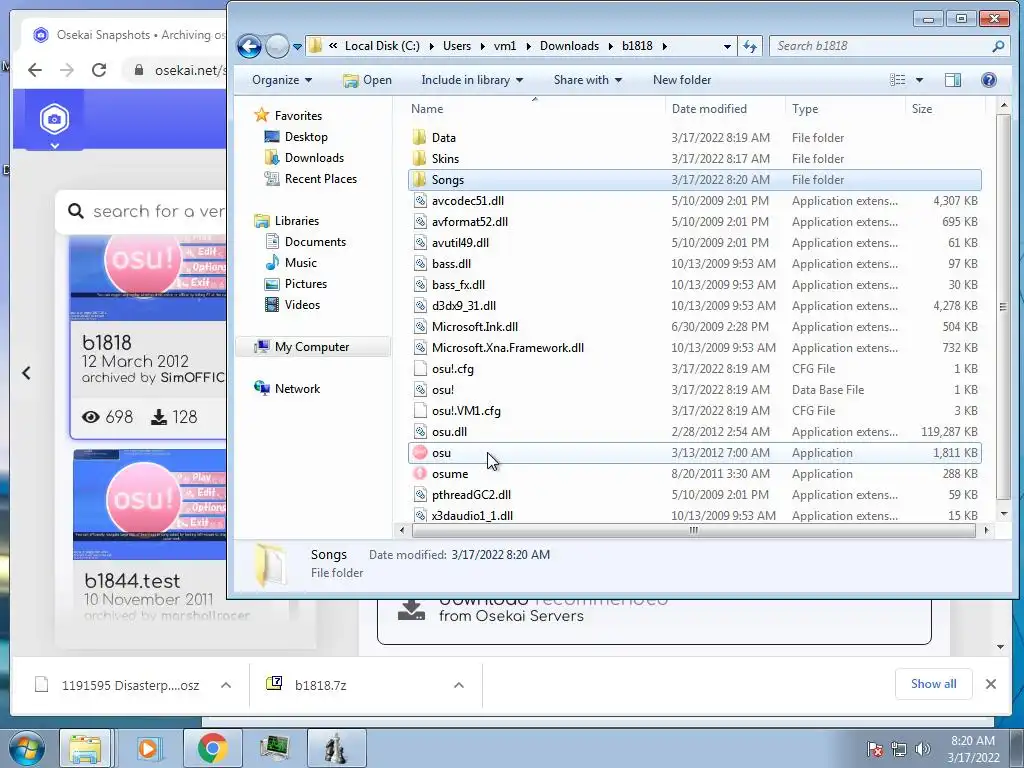Select Network in navigation pane

287,389
